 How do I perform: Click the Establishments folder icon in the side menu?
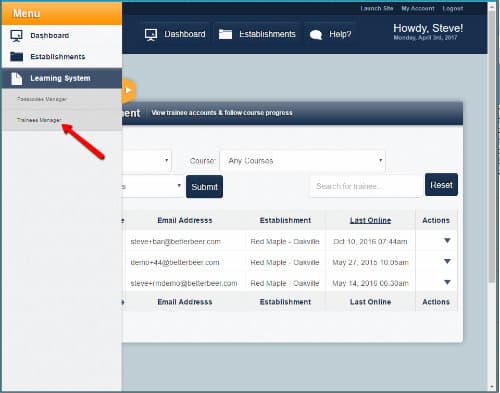pyautogui.click(x=16, y=56)
